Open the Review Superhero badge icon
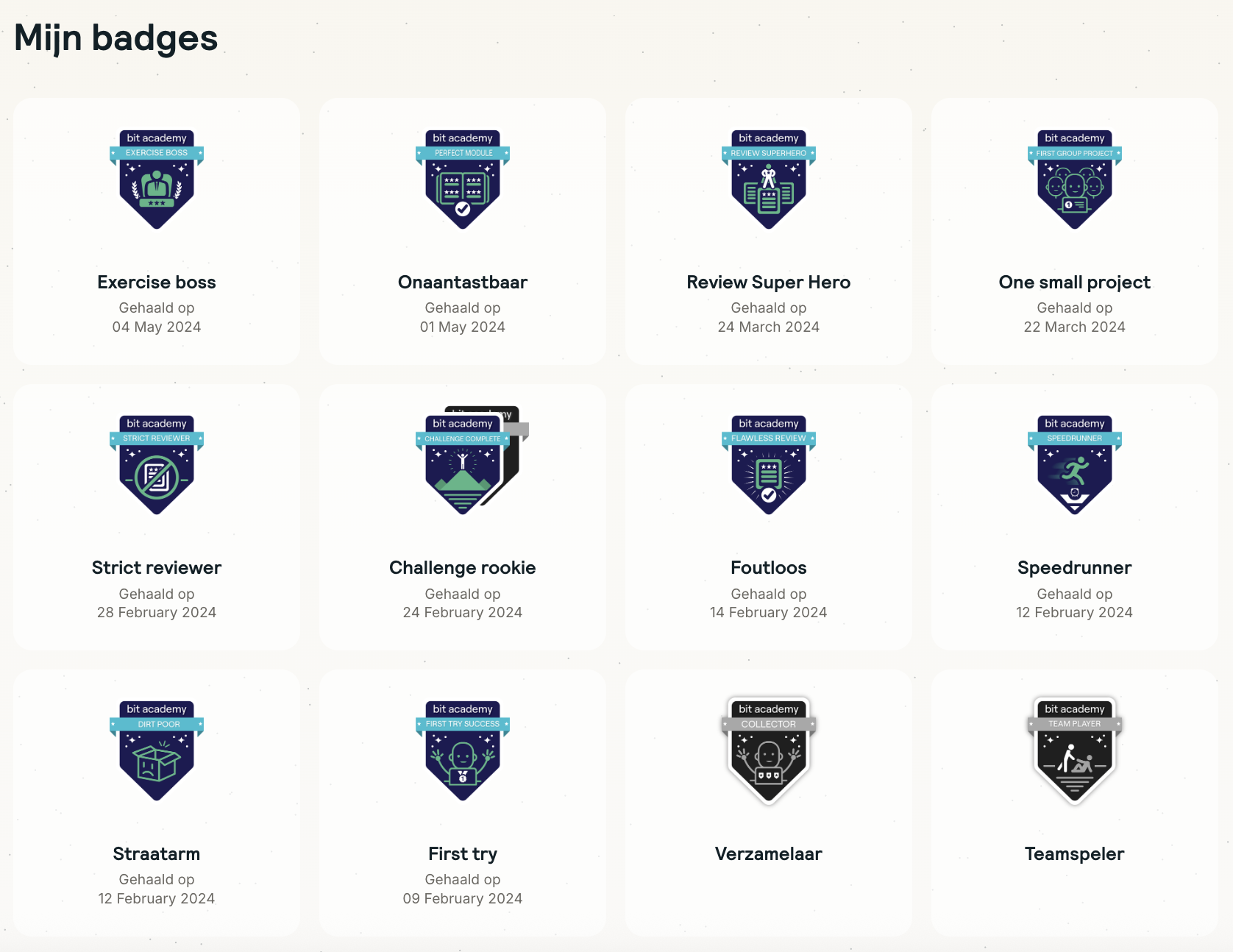Image resolution: width=1233 pixels, height=952 pixels. coord(769,180)
